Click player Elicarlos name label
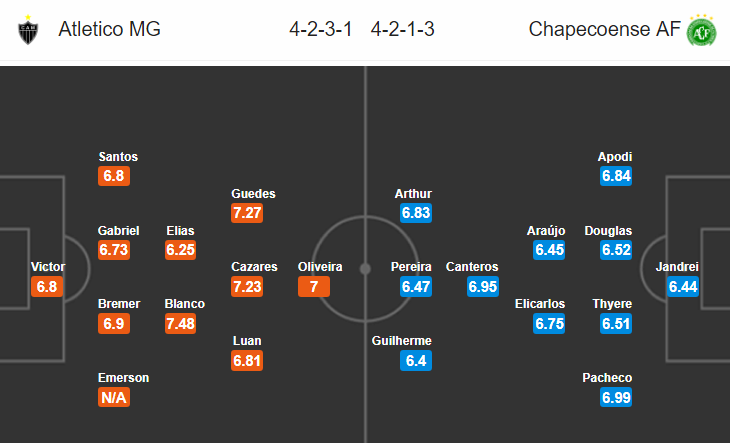 (540, 304)
